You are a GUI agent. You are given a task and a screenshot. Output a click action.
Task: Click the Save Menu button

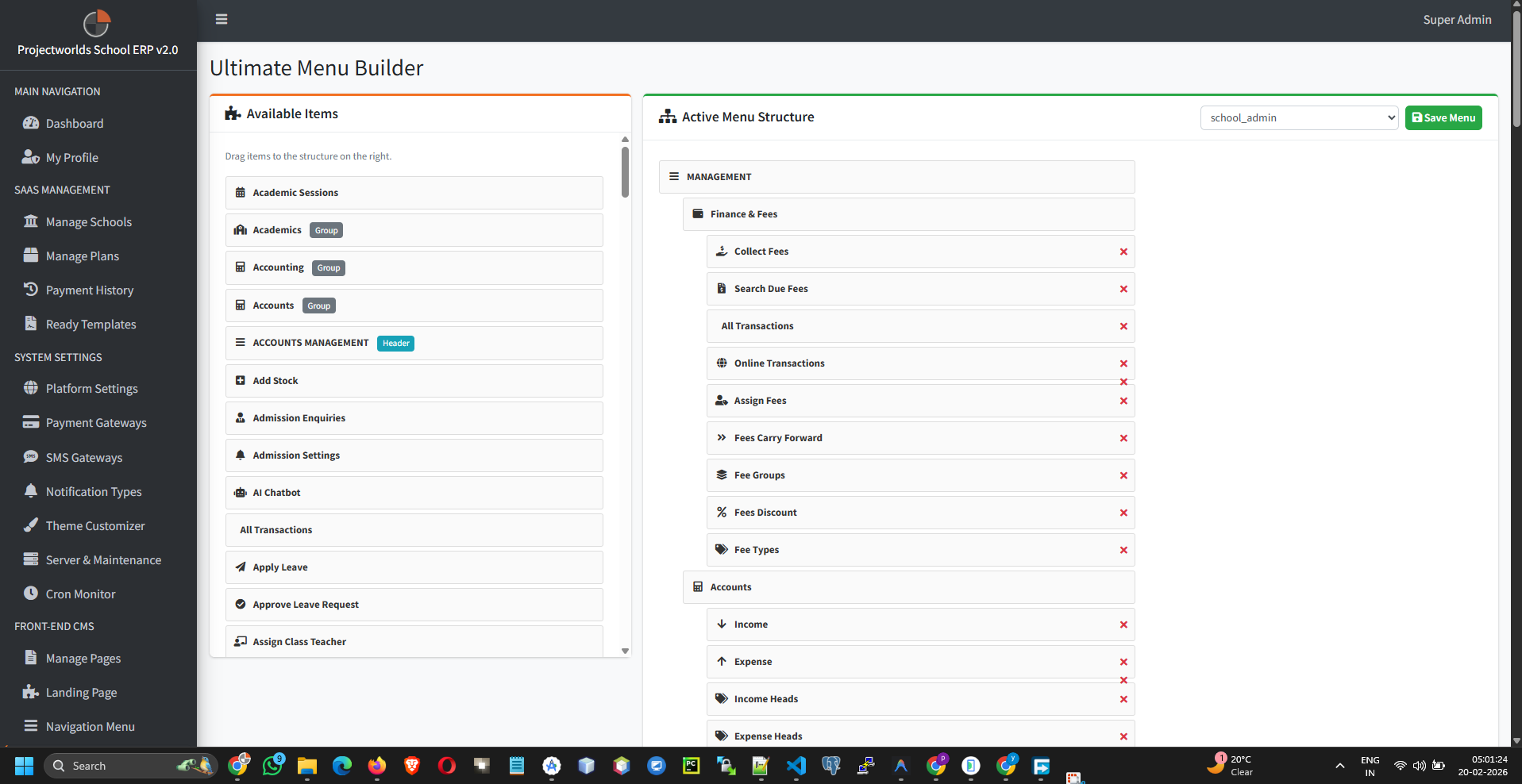pyautogui.click(x=1443, y=117)
